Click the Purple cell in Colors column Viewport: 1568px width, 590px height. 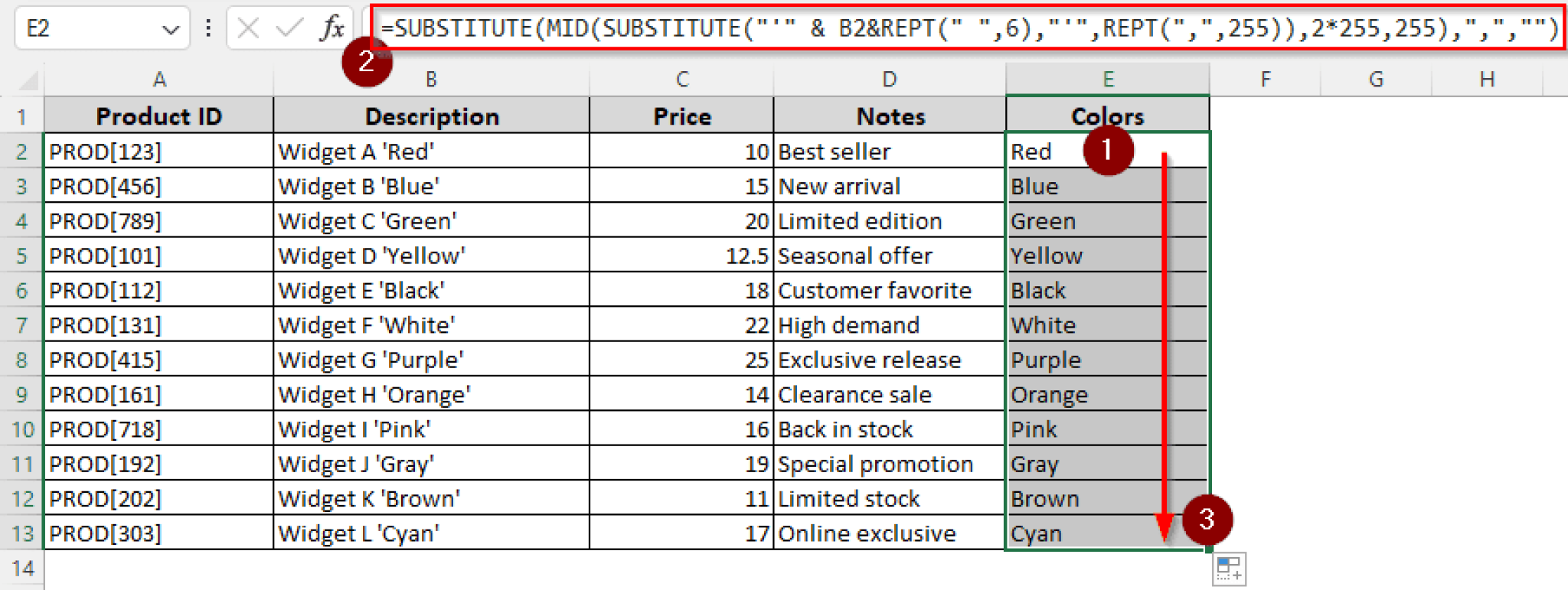[1107, 360]
